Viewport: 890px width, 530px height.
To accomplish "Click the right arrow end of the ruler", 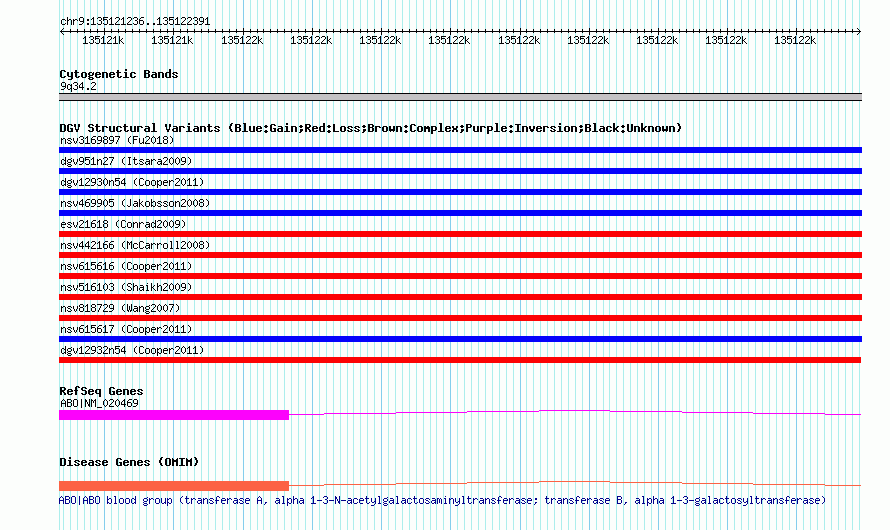I will coord(858,31).
